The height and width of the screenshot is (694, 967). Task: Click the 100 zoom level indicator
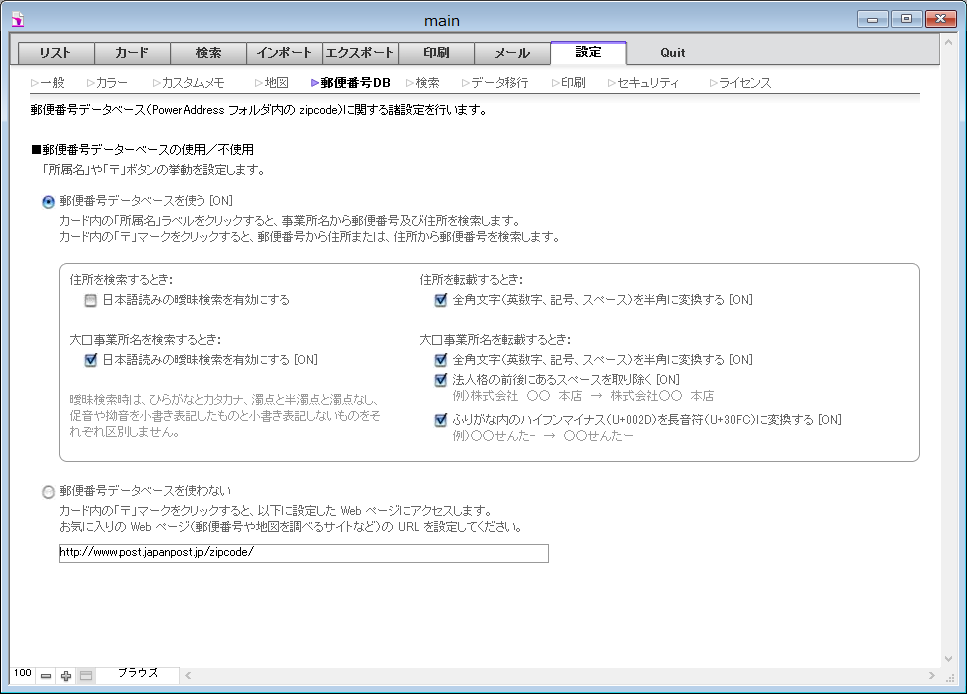tap(22, 674)
